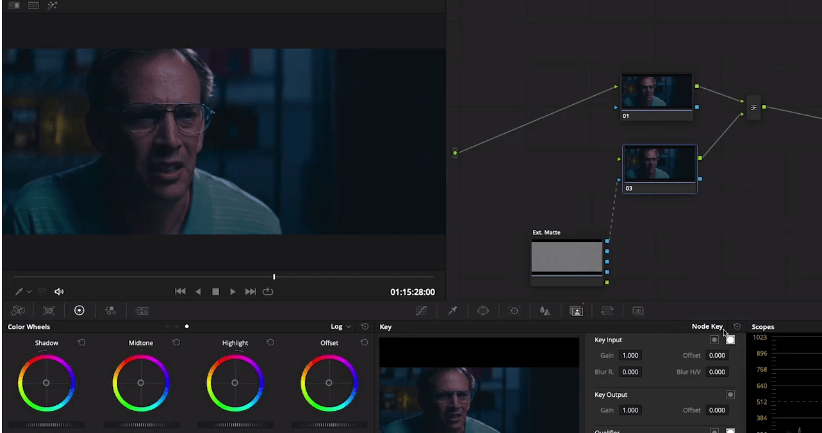Click the Midtone color wheel center
This screenshot has width=822, height=433.
[x=140, y=383]
